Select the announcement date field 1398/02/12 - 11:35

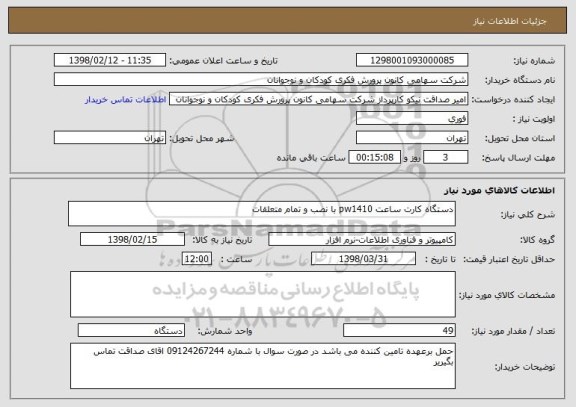tap(110, 60)
